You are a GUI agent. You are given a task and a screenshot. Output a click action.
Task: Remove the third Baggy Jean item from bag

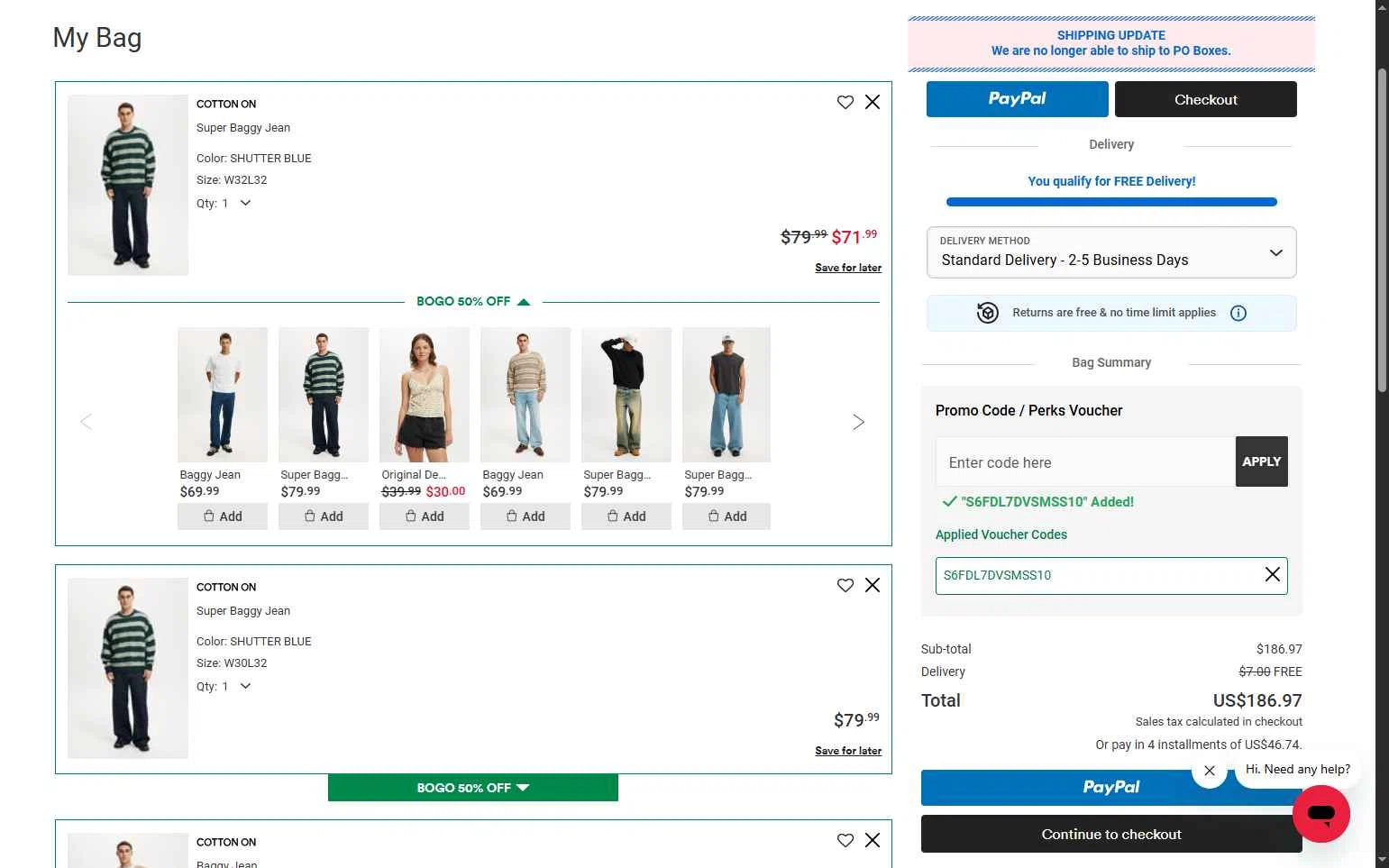(x=873, y=840)
